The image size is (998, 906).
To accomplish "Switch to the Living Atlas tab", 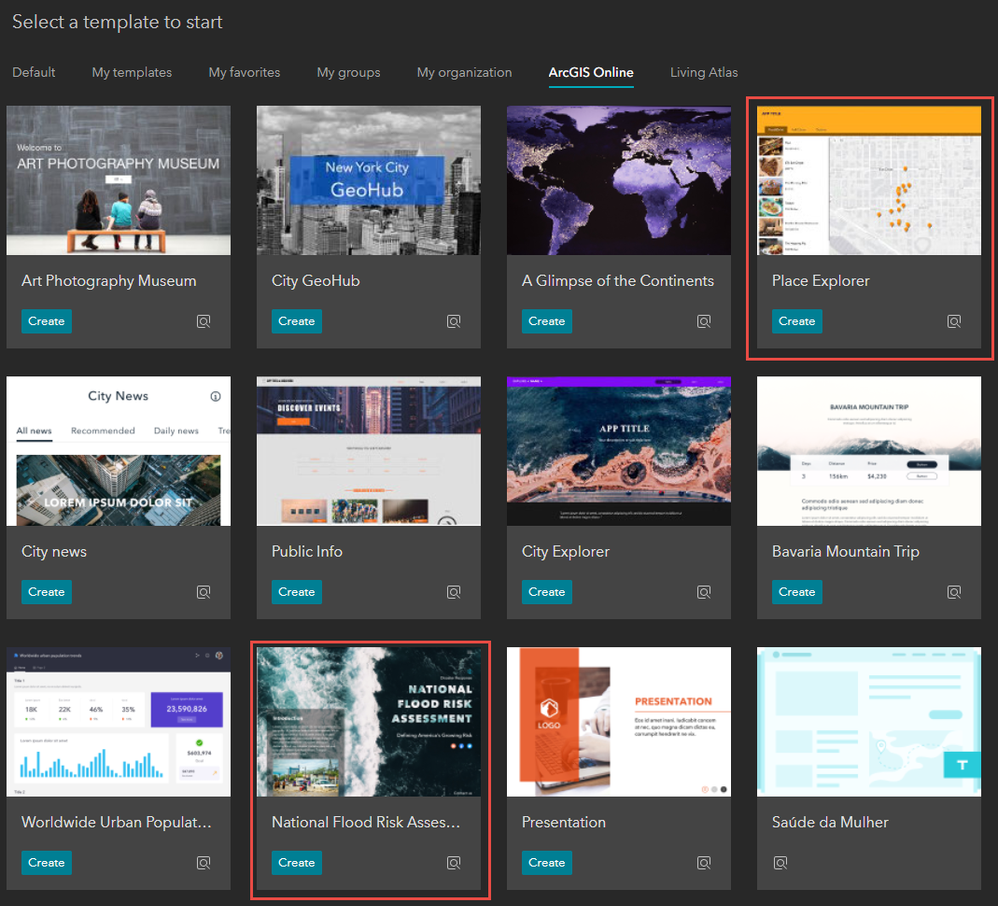I will pos(703,73).
